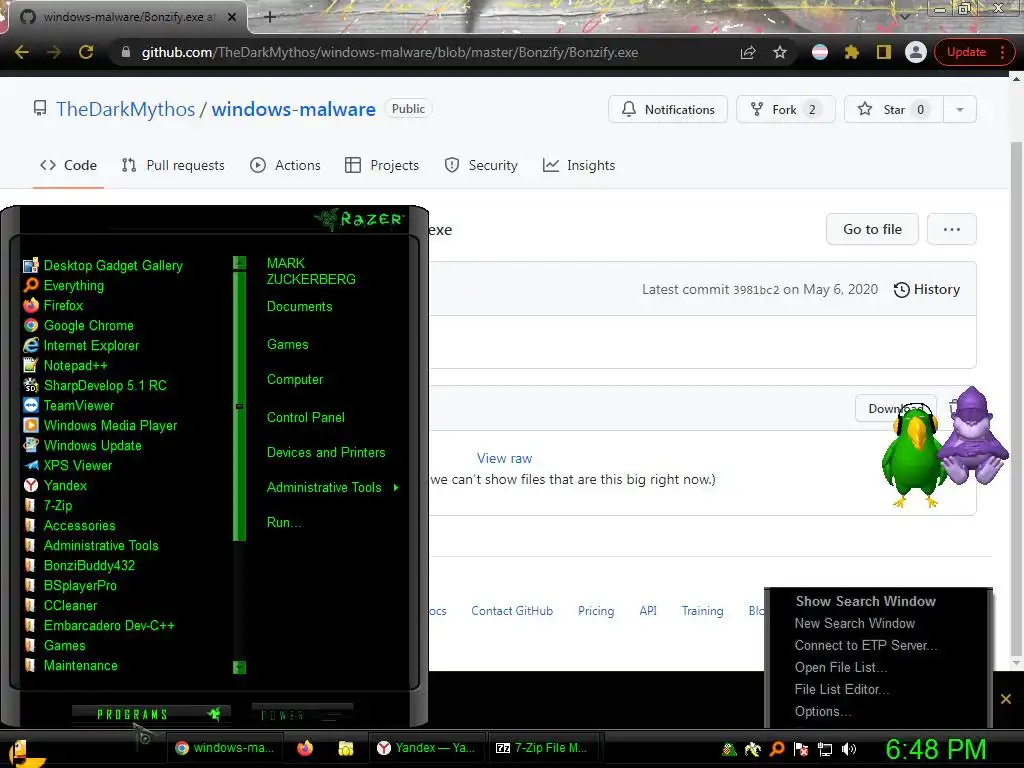Click the View raw link
Screen dimensions: 1024x768
pos(504,458)
